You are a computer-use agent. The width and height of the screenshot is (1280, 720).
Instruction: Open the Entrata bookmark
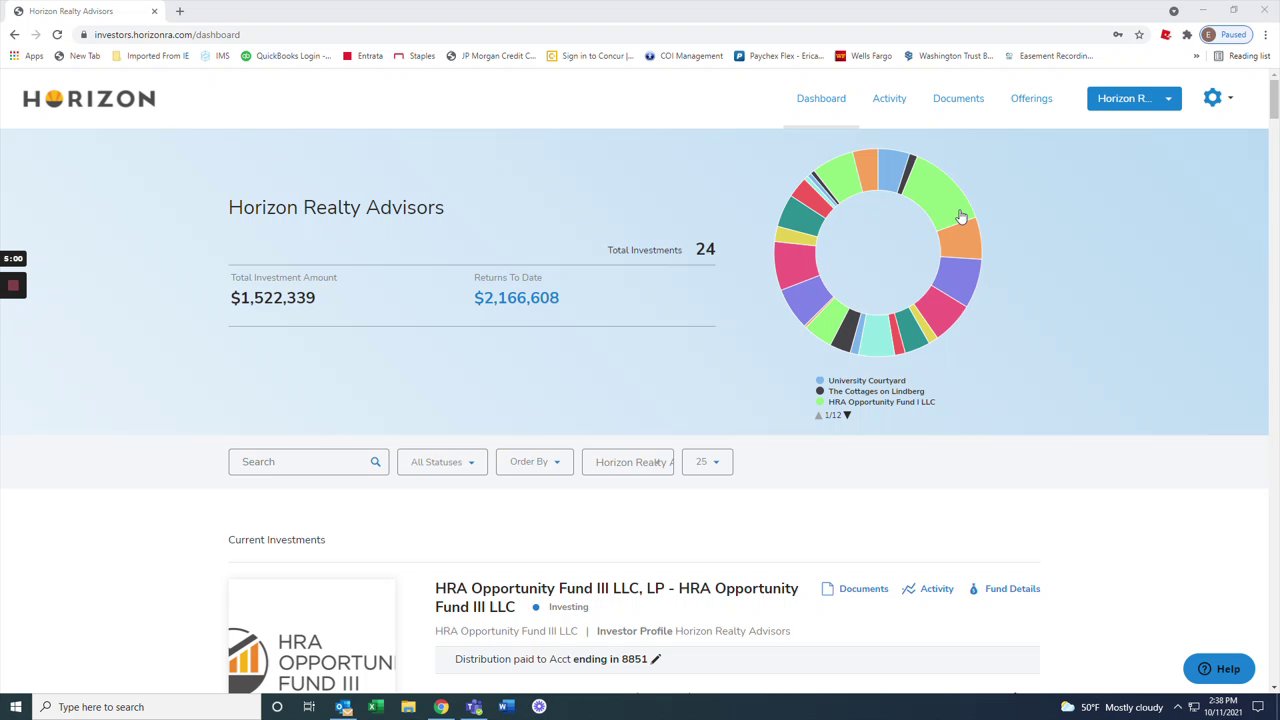tap(363, 56)
